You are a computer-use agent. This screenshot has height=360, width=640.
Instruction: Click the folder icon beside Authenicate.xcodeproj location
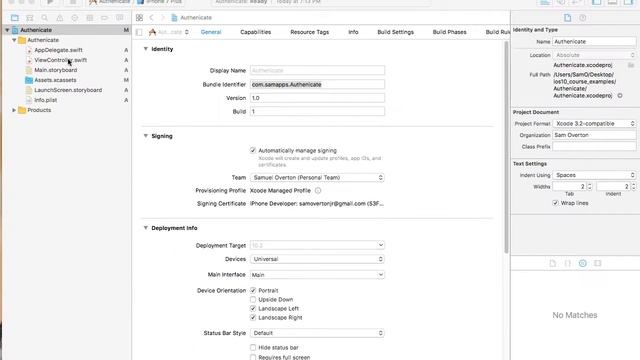[631, 65]
